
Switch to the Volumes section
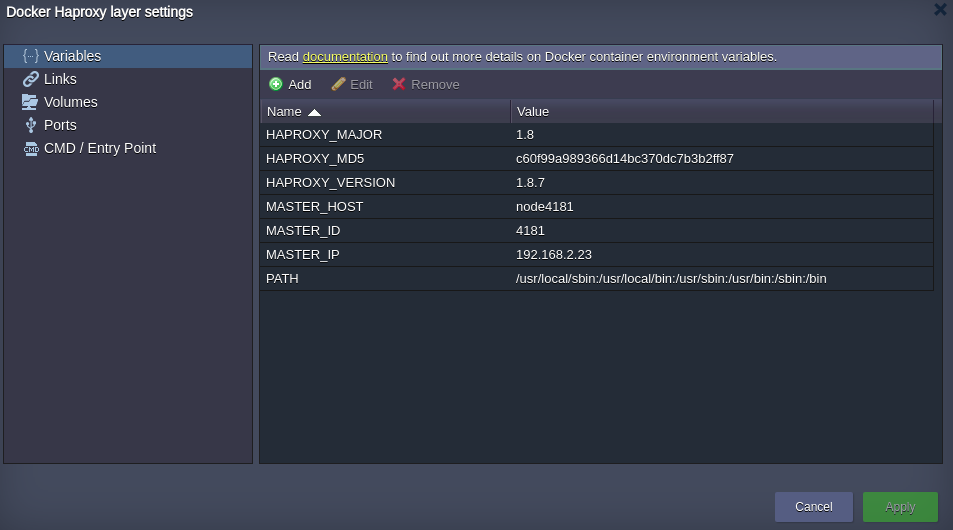point(128,102)
